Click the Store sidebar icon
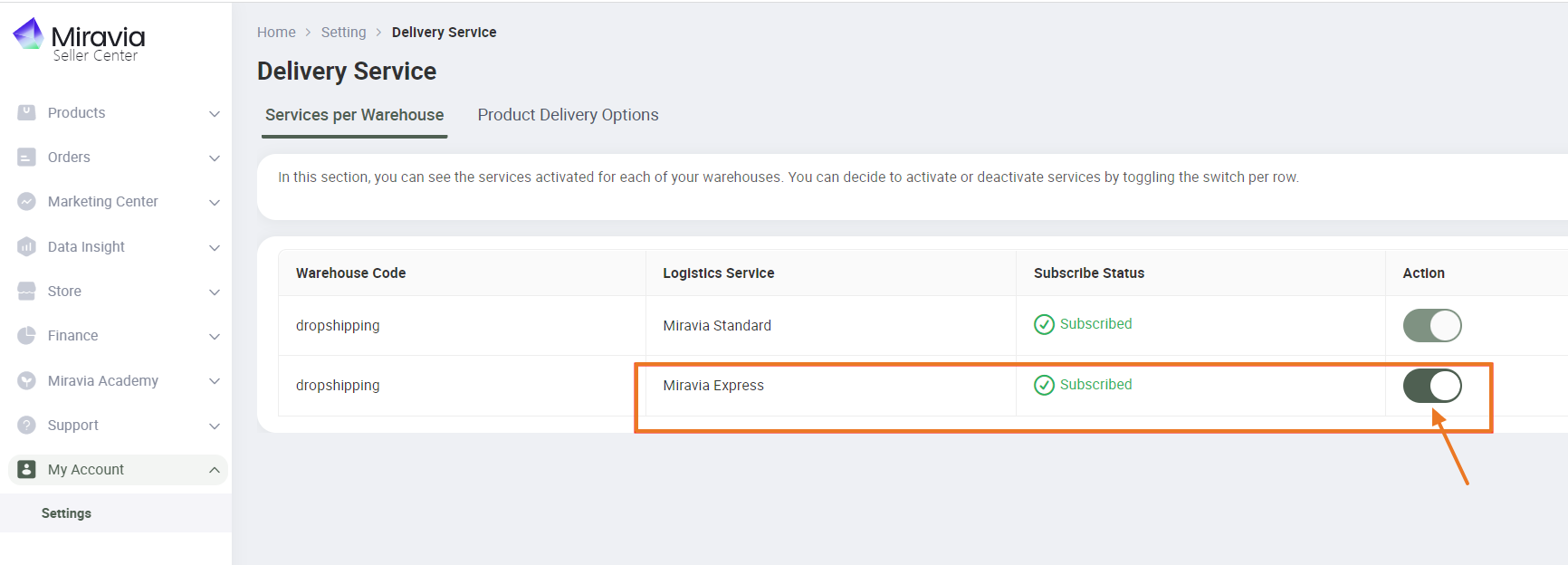 tap(26, 291)
